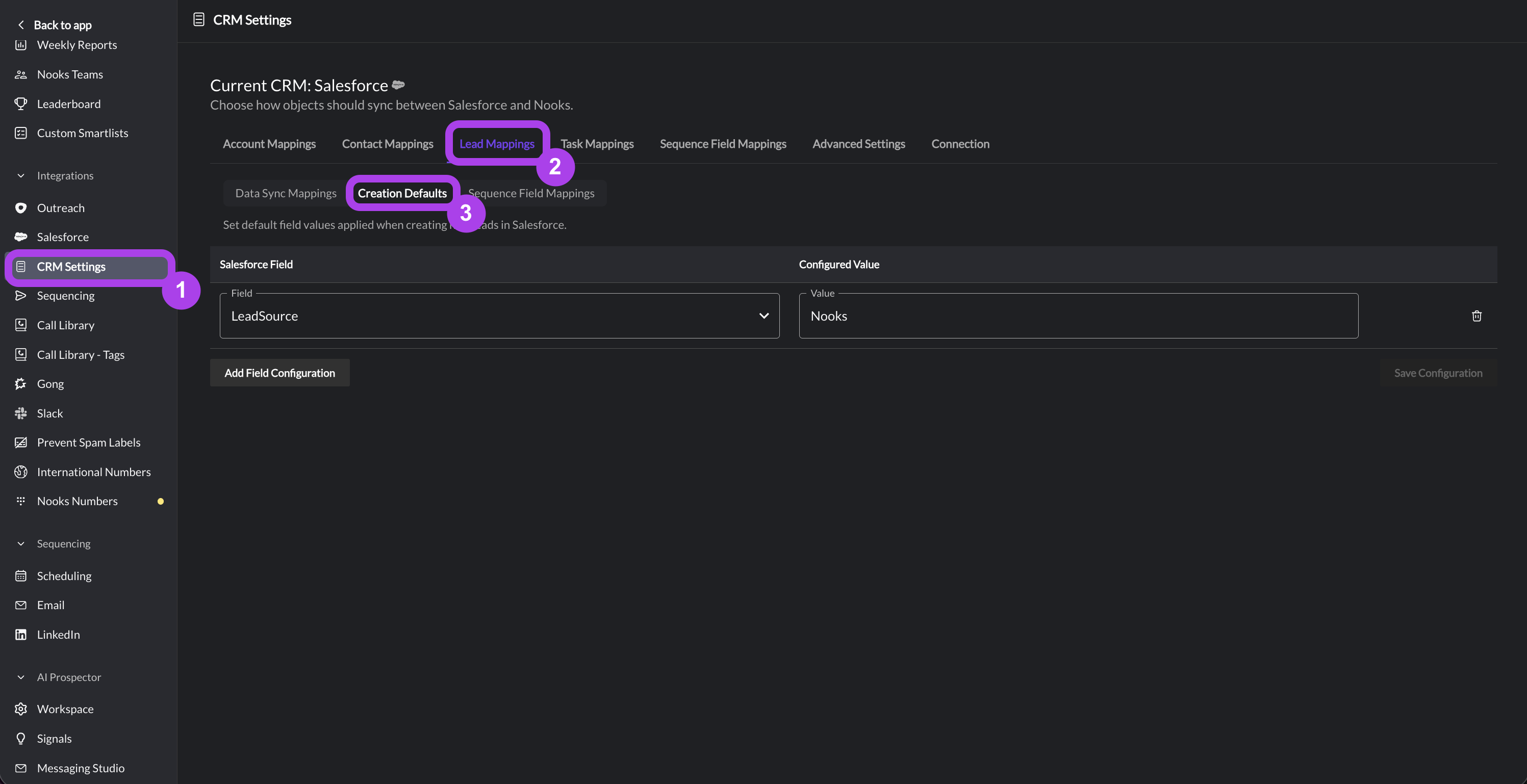
Task: Click the Sequencing send-arrow icon under Integrations
Action: (21, 296)
